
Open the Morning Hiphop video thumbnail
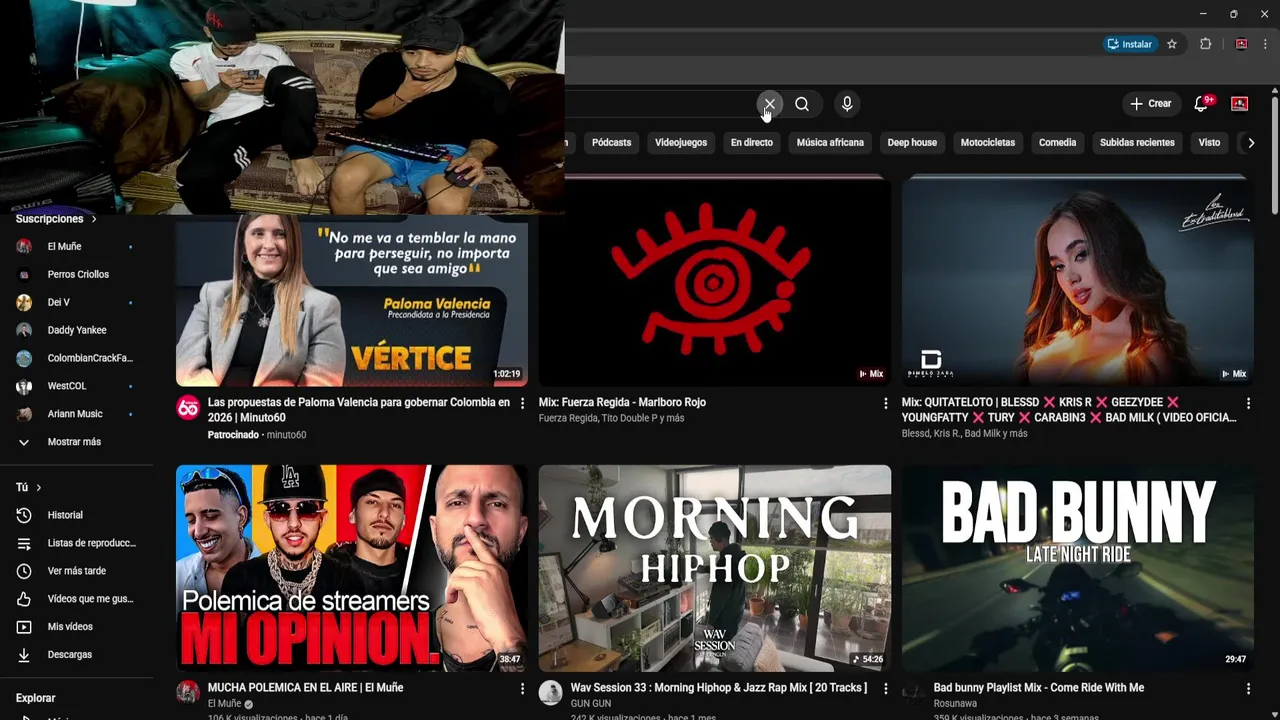pos(715,568)
